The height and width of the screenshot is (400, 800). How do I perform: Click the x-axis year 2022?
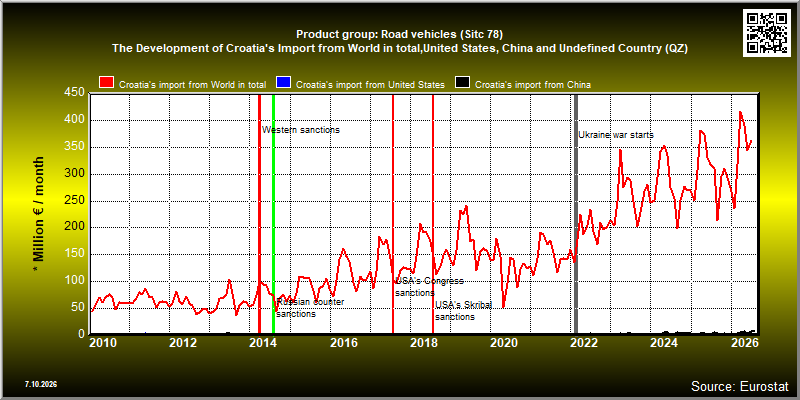(x=584, y=342)
